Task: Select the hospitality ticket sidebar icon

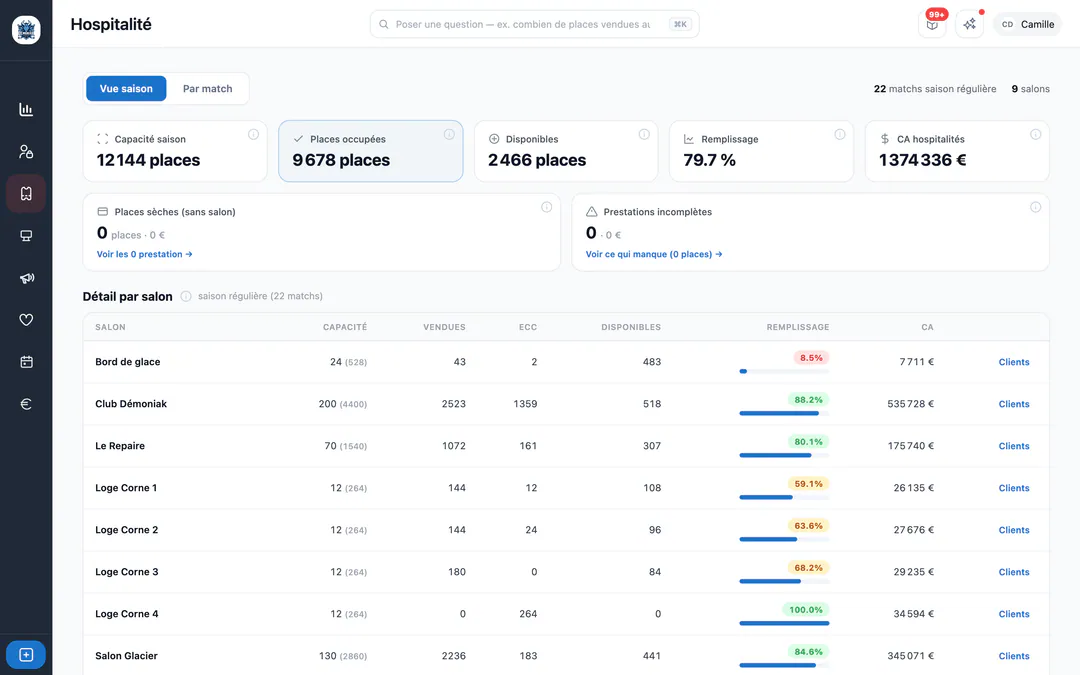Action: 26,194
